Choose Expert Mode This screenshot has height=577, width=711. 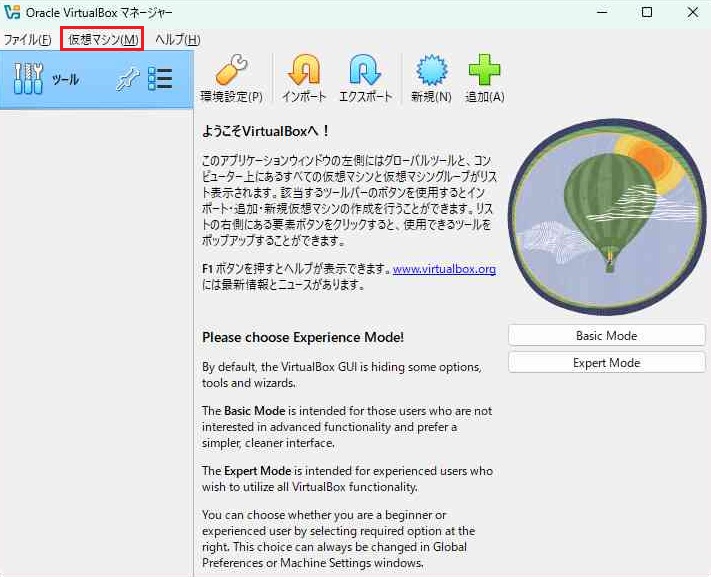[607, 363]
